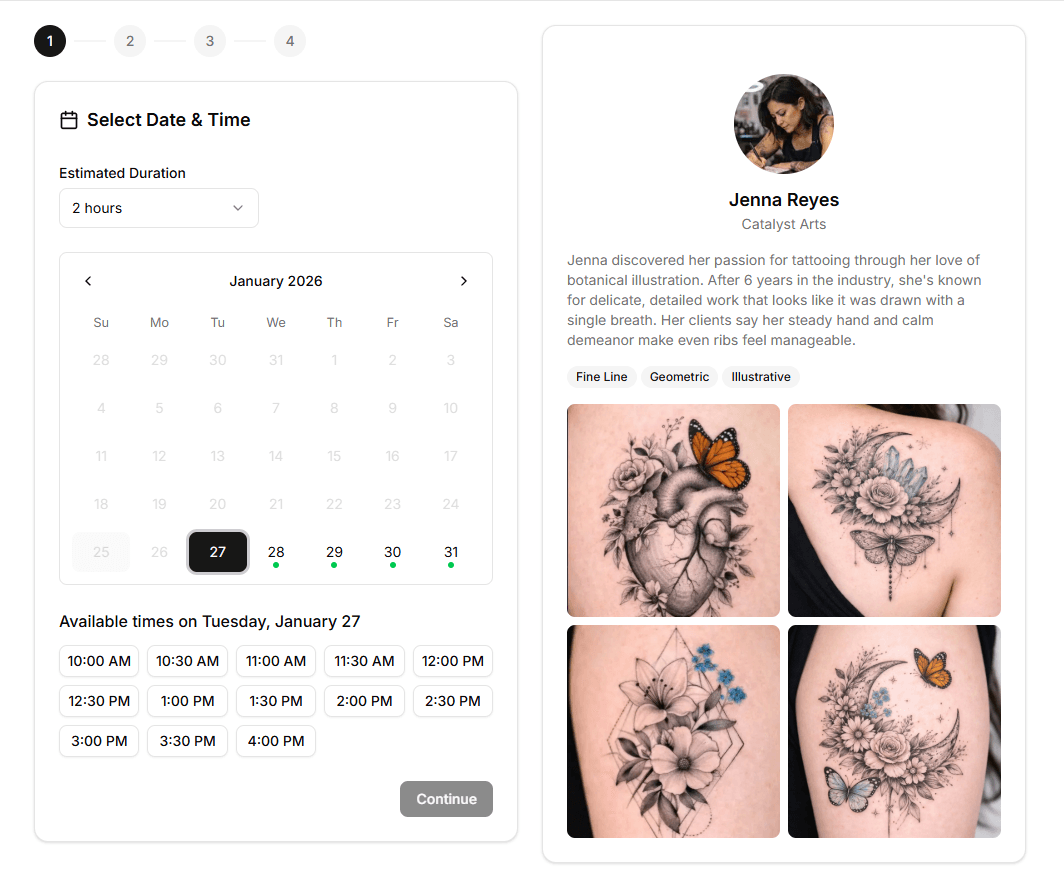1064x886 pixels.
Task: Select January 30 on the calendar
Action: pos(392,552)
